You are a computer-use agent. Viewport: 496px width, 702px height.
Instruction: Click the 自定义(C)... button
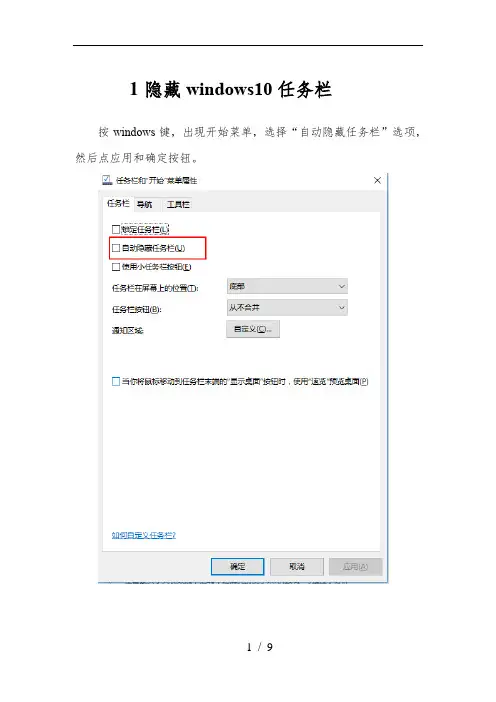click(253, 329)
